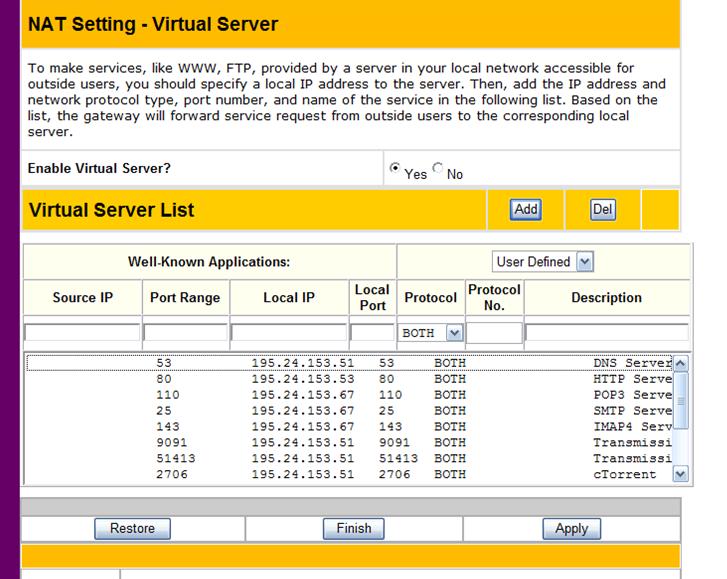The width and height of the screenshot is (727, 579).
Task: Focus the Description input field
Action: (x=607, y=332)
